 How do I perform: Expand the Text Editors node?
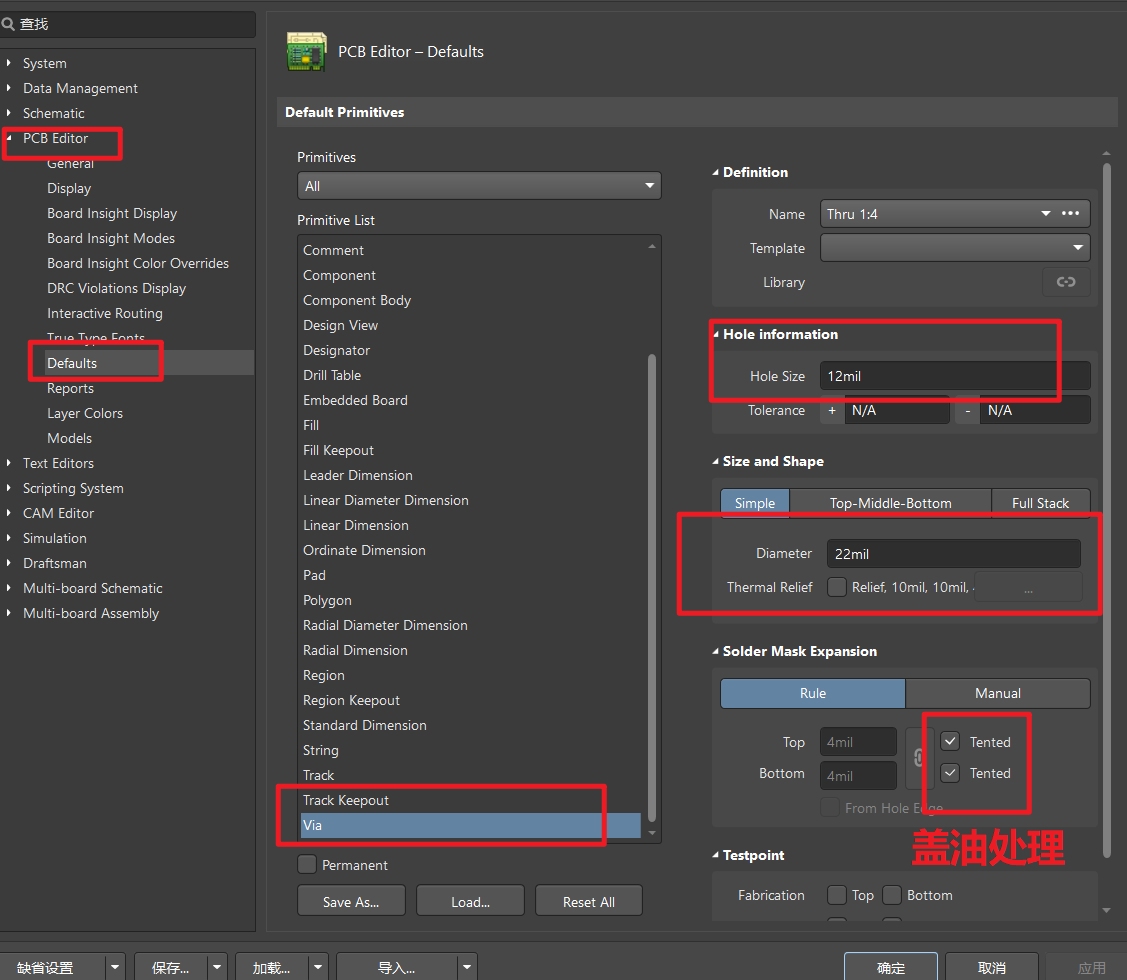point(9,463)
